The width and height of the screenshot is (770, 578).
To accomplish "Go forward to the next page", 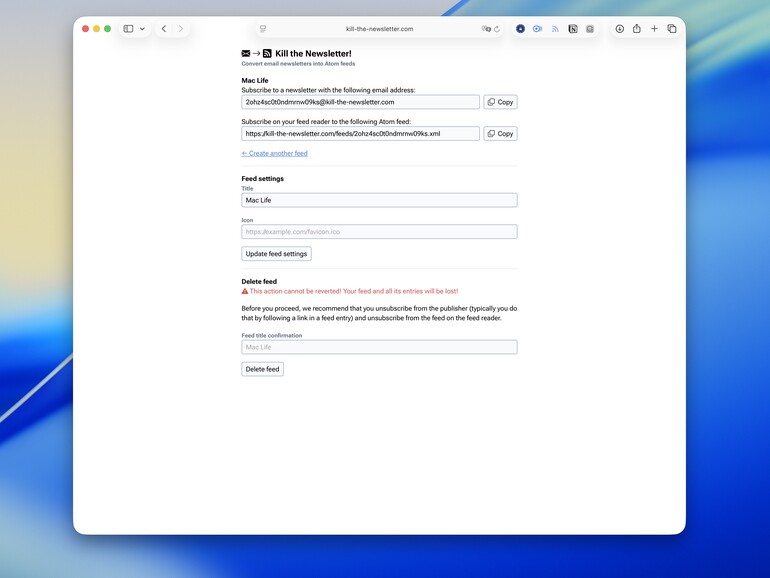I will click(x=181, y=29).
